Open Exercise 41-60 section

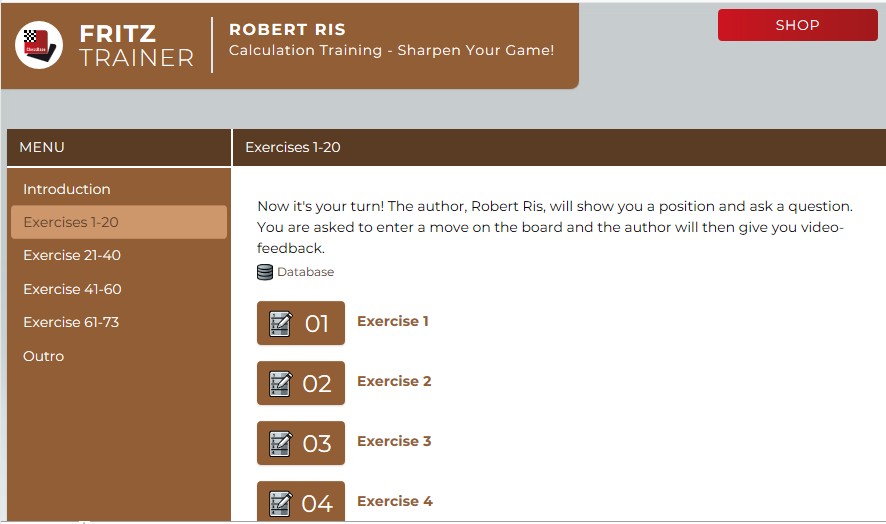[x=72, y=289]
